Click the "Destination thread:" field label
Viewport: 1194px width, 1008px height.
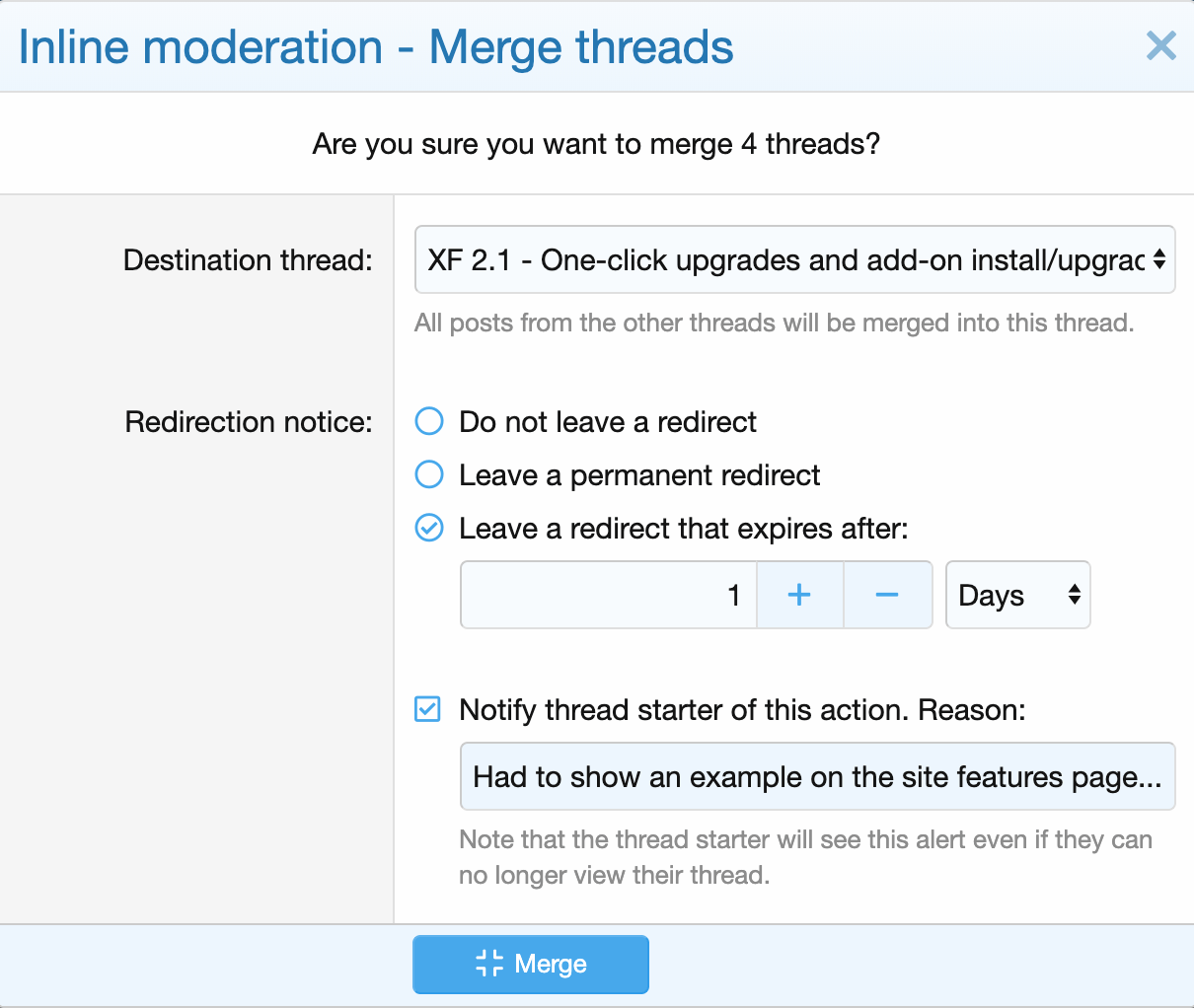click(248, 260)
